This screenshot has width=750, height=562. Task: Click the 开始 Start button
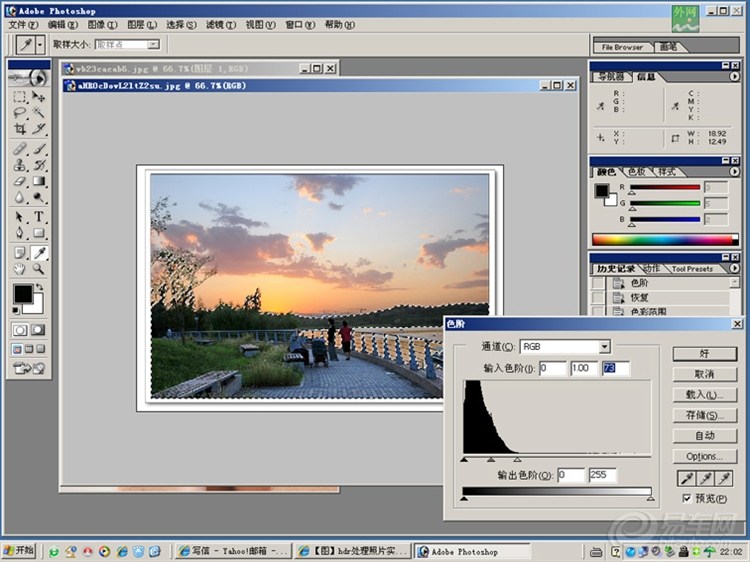click(x=19, y=551)
